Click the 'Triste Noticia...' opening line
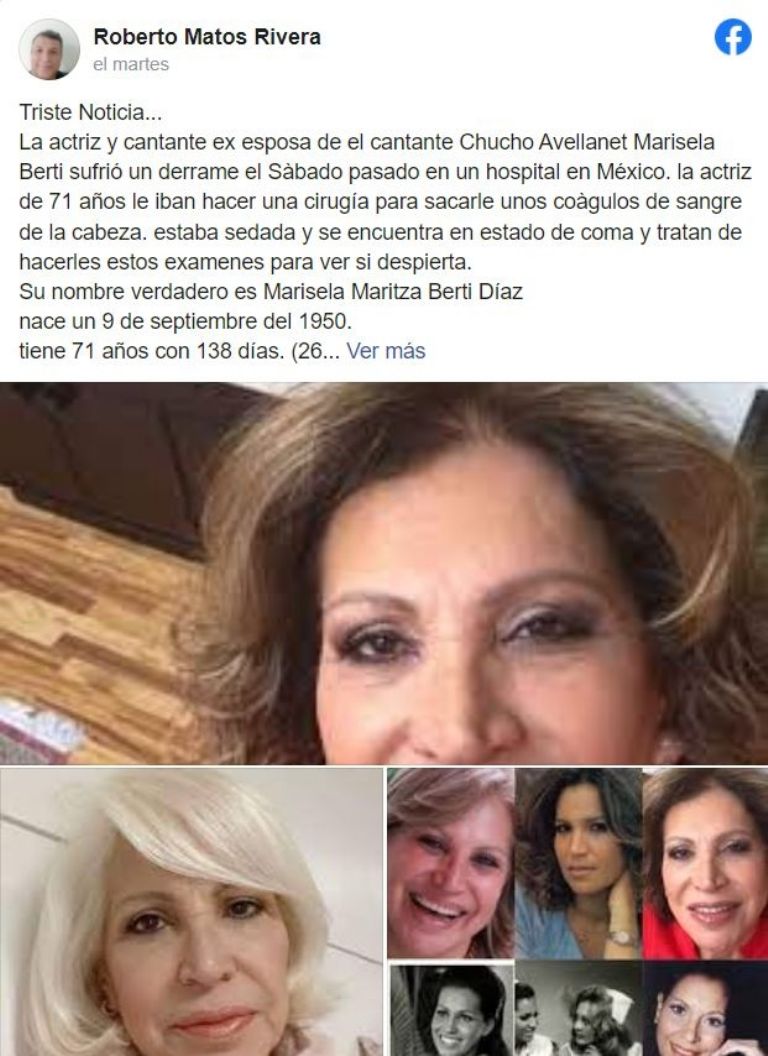 pyautogui.click(x=90, y=112)
